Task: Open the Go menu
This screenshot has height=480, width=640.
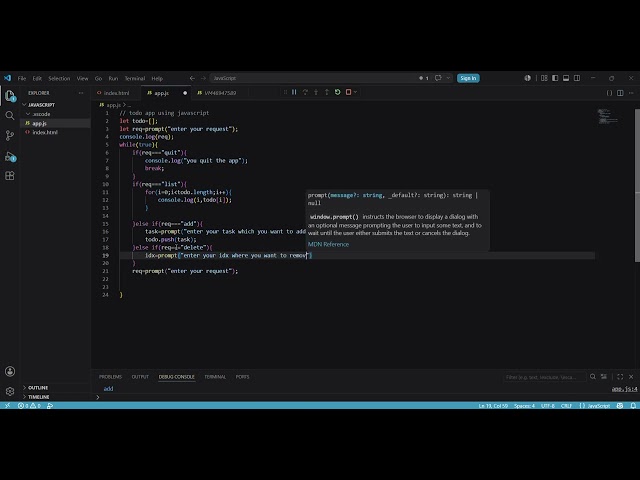Action: pos(98,78)
